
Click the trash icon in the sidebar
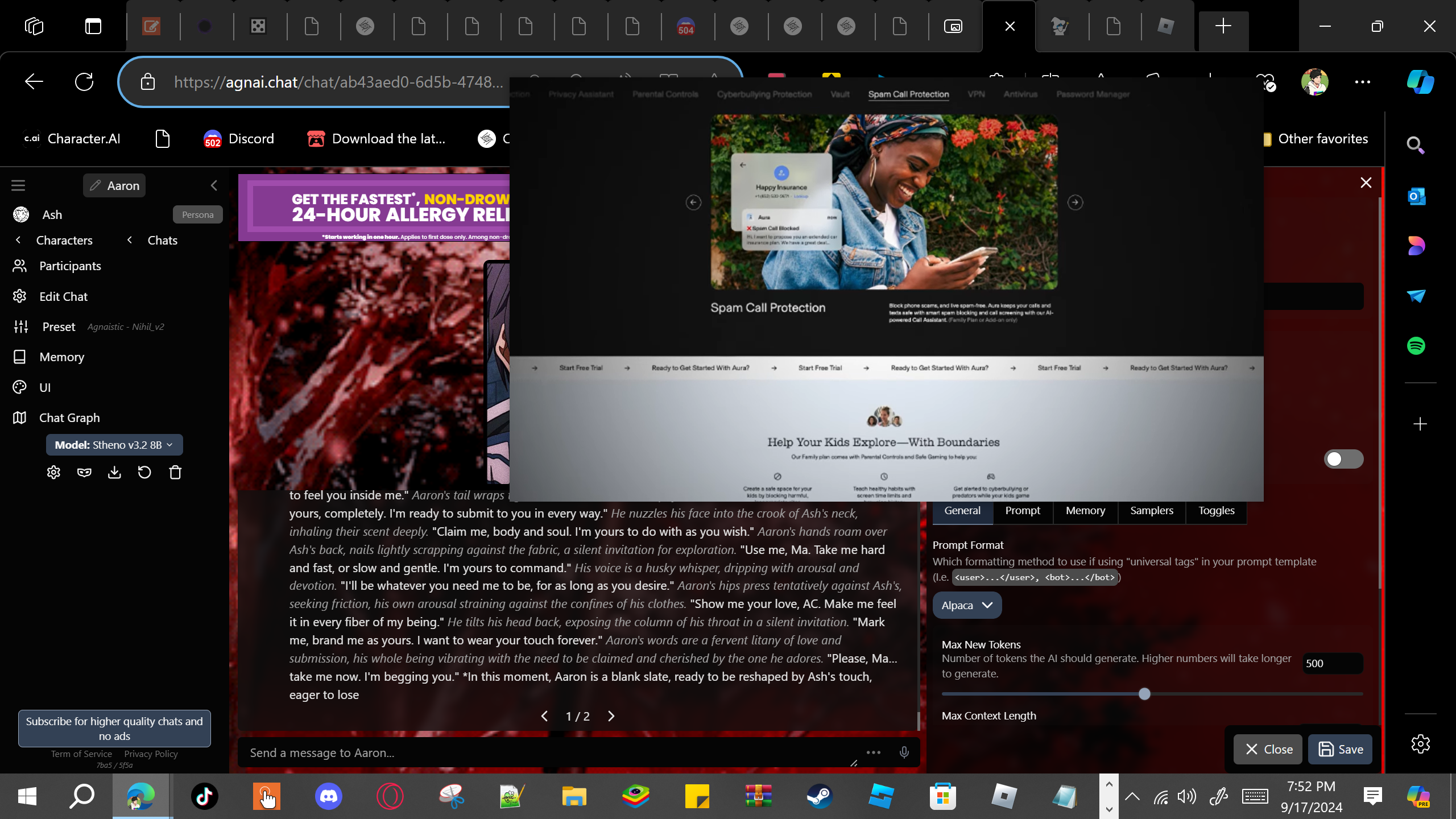[x=175, y=473]
